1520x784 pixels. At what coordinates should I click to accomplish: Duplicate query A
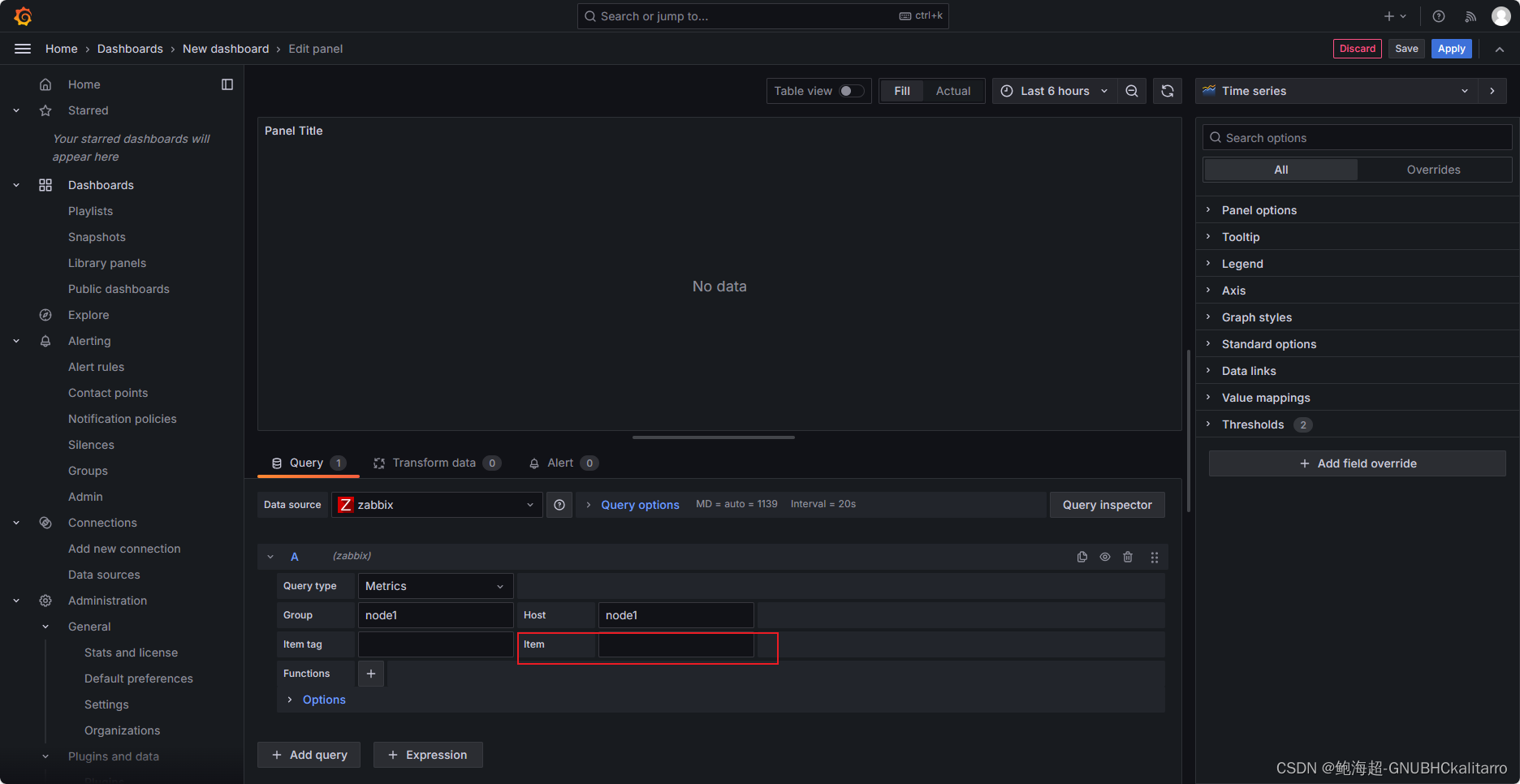coord(1082,557)
